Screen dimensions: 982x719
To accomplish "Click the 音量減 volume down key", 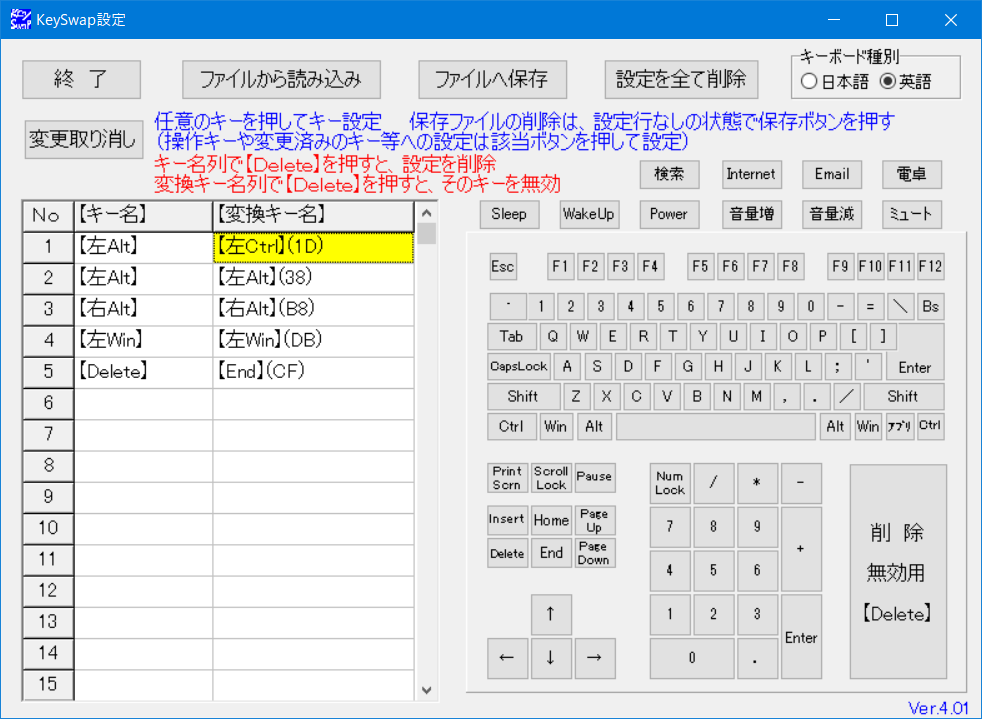I will [x=832, y=214].
